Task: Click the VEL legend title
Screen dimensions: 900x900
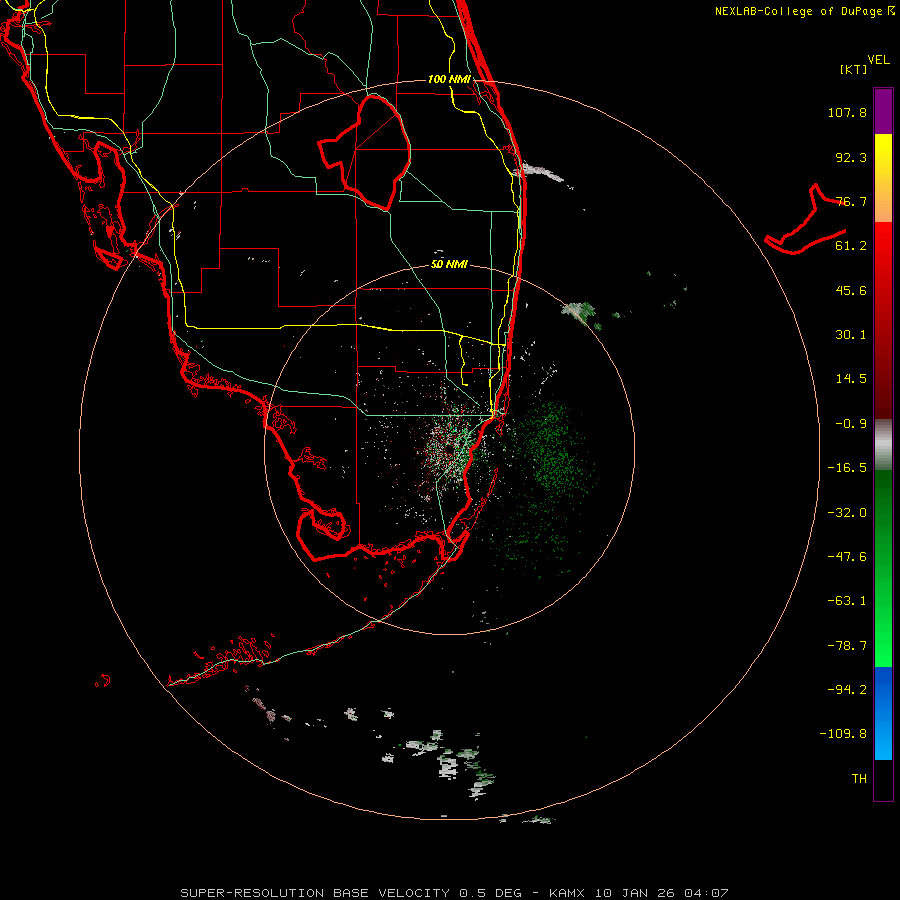Action: tap(878, 59)
